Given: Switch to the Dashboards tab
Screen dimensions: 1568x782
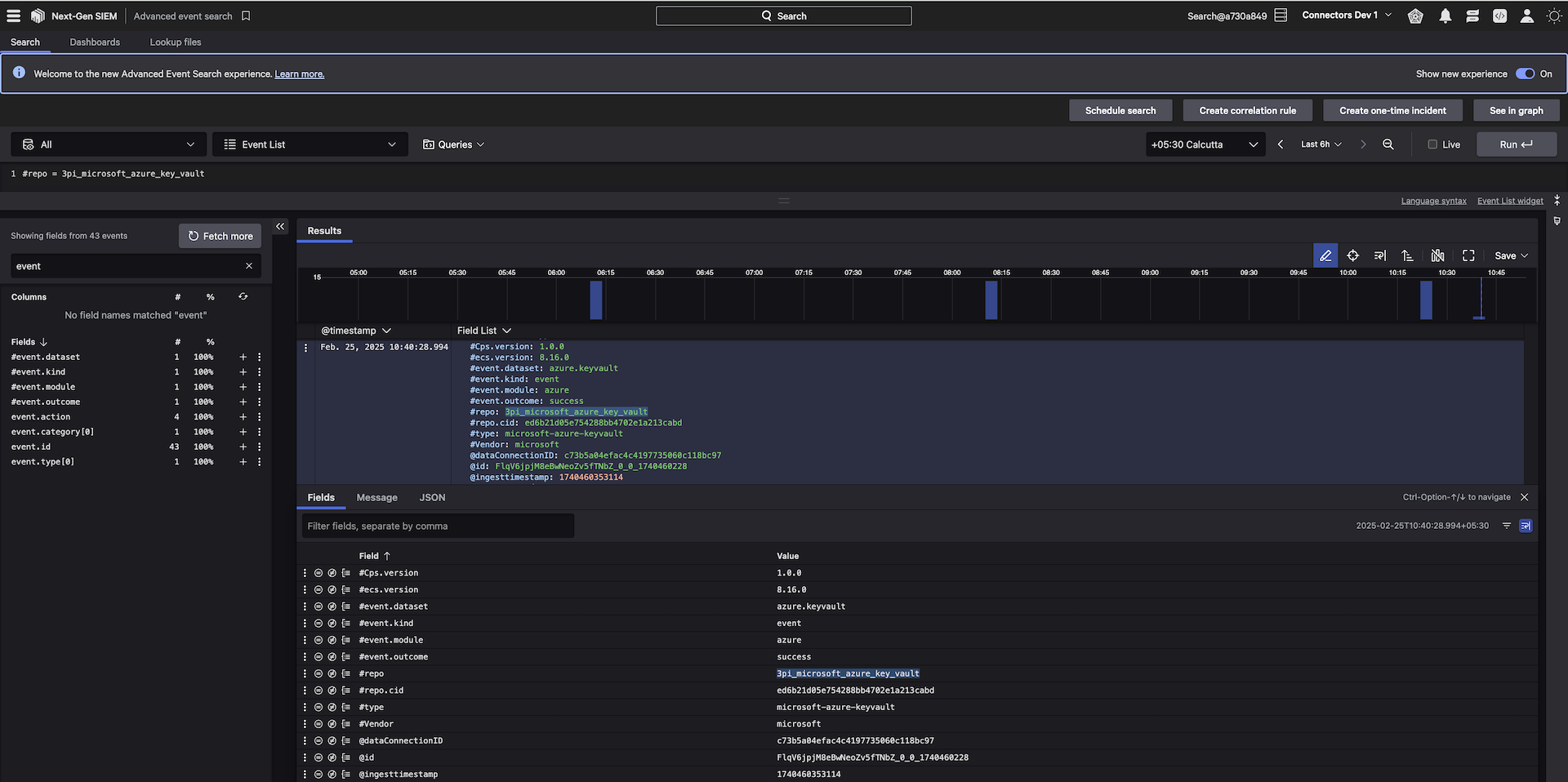Looking at the screenshot, I should (95, 42).
